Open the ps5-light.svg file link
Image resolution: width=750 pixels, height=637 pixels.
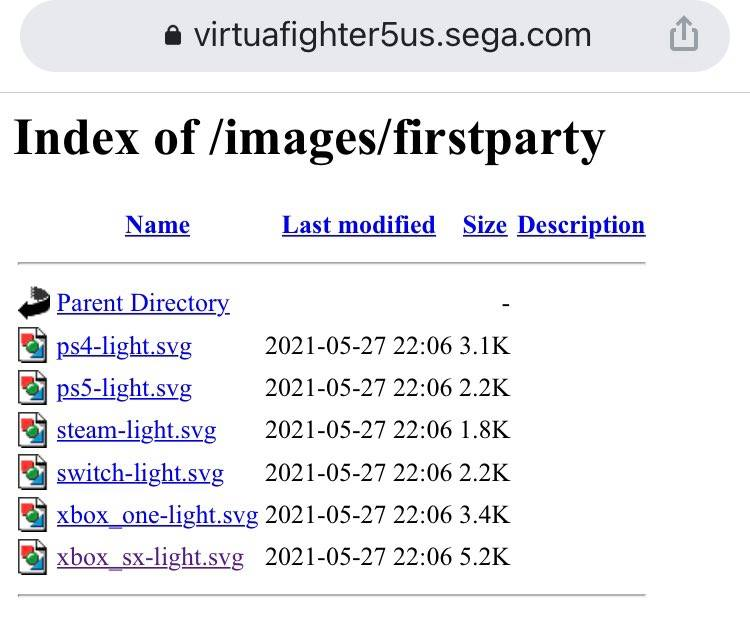[124, 388]
